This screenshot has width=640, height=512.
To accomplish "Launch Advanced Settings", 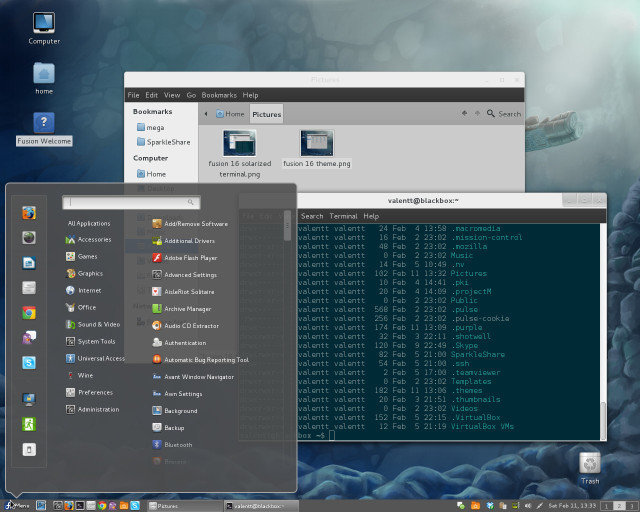I will point(184,275).
